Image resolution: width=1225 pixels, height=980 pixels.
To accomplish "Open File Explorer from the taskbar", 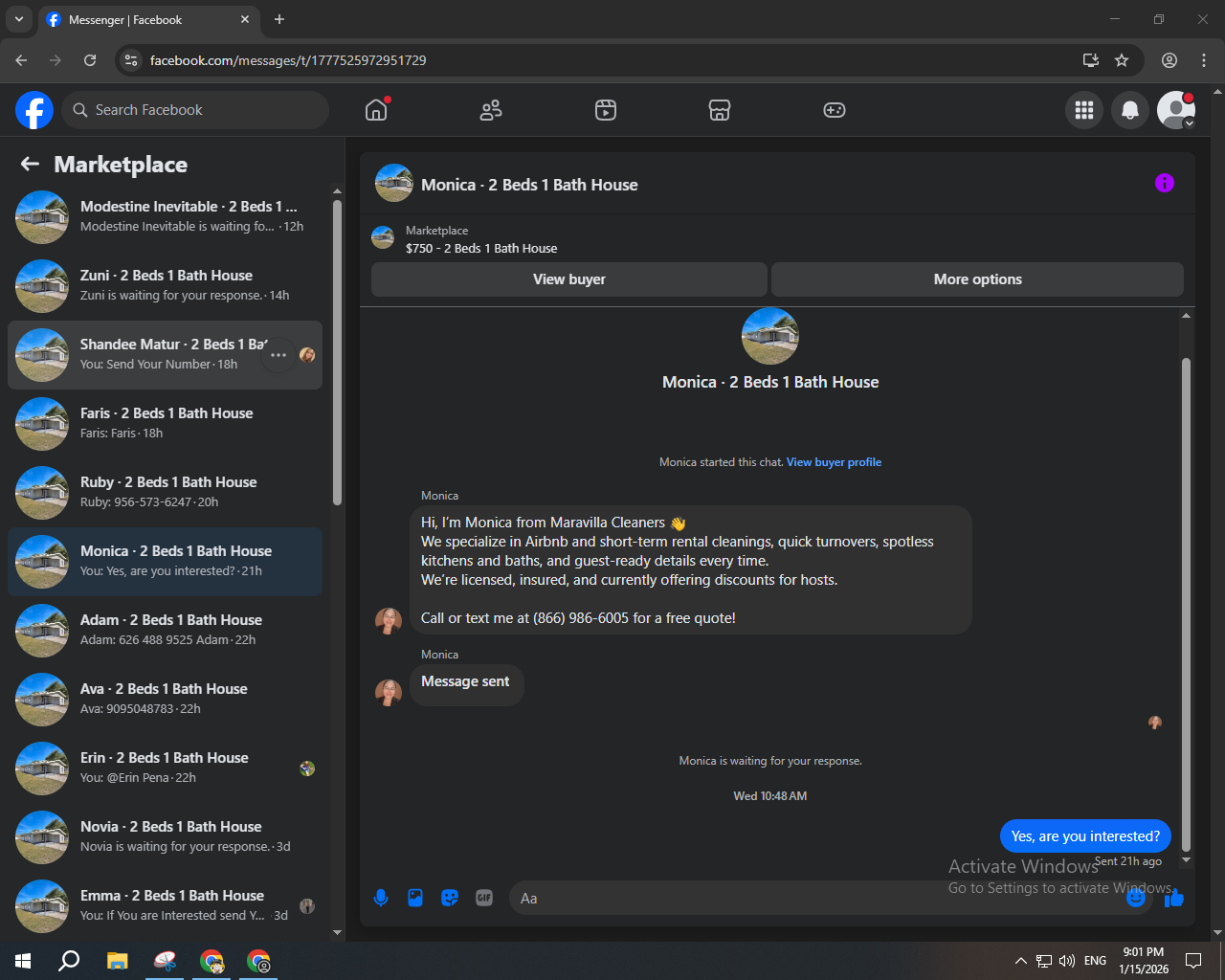I will (117, 961).
